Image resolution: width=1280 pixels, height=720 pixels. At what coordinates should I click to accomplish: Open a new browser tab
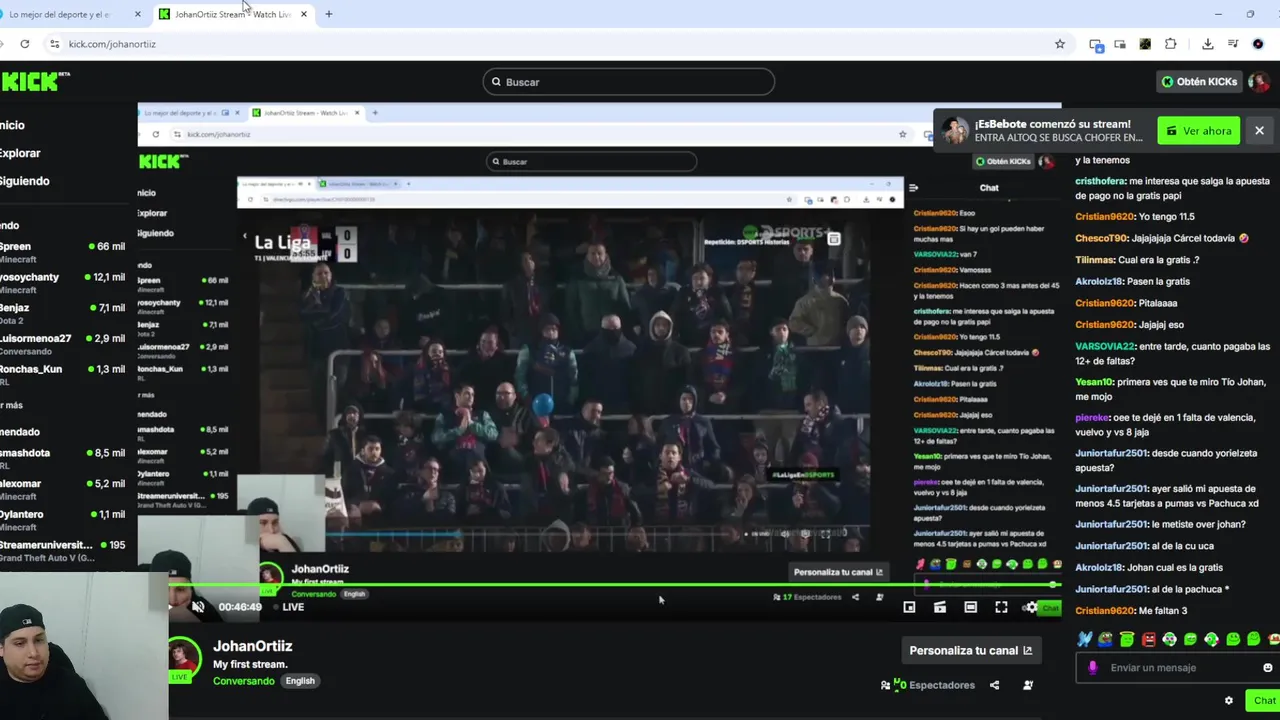tap(329, 14)
